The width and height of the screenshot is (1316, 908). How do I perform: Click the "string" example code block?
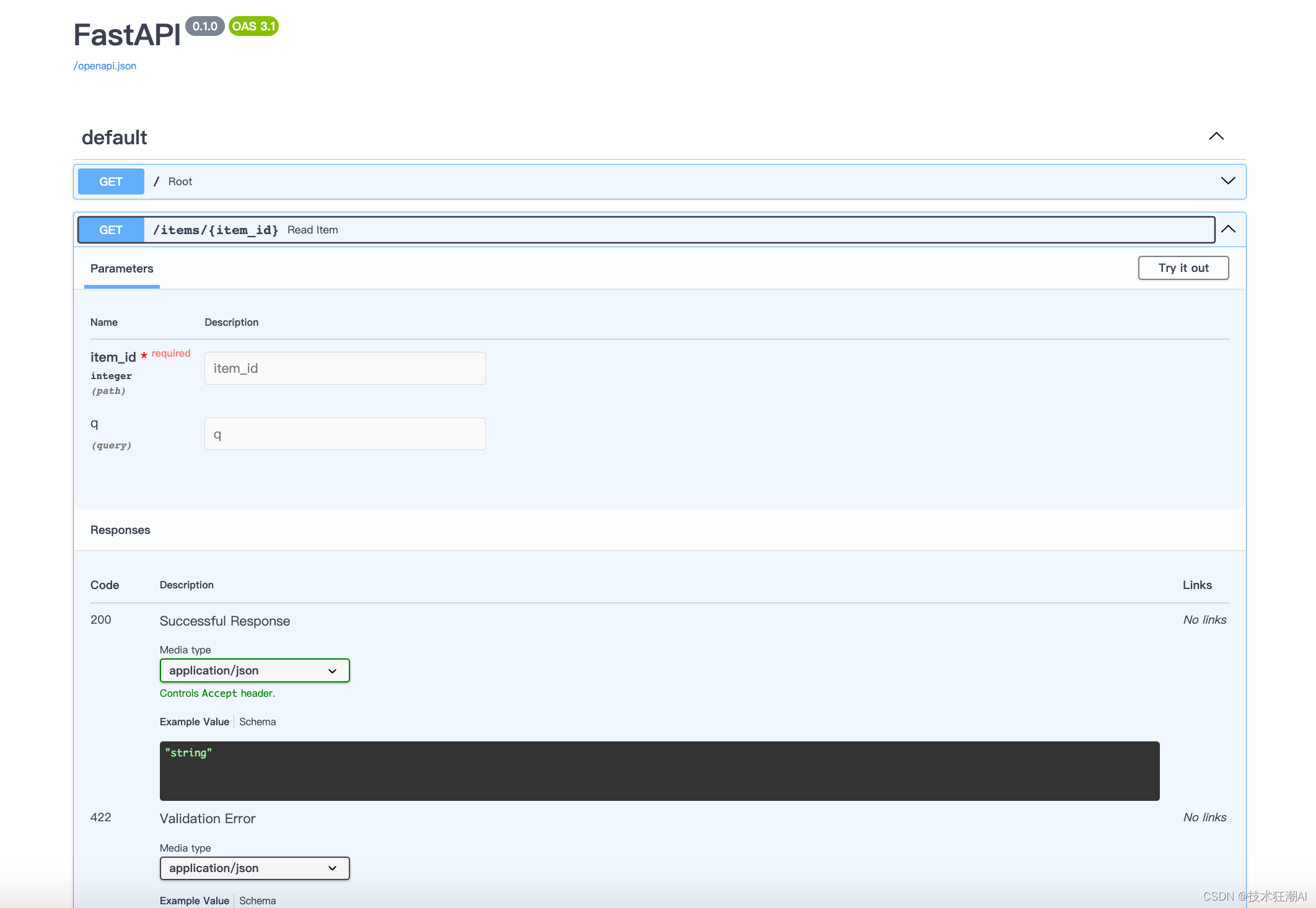659,770
